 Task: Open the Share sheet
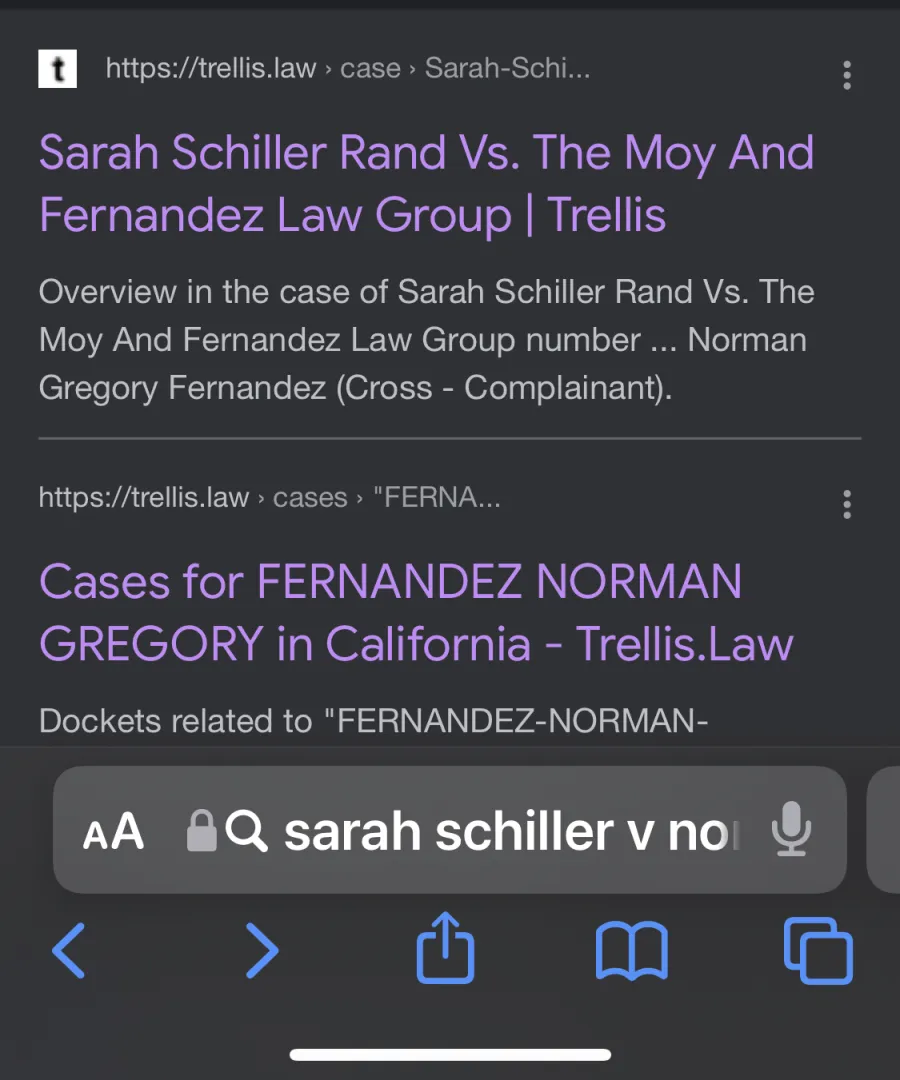pyautogui.click(x=445, y=950)
